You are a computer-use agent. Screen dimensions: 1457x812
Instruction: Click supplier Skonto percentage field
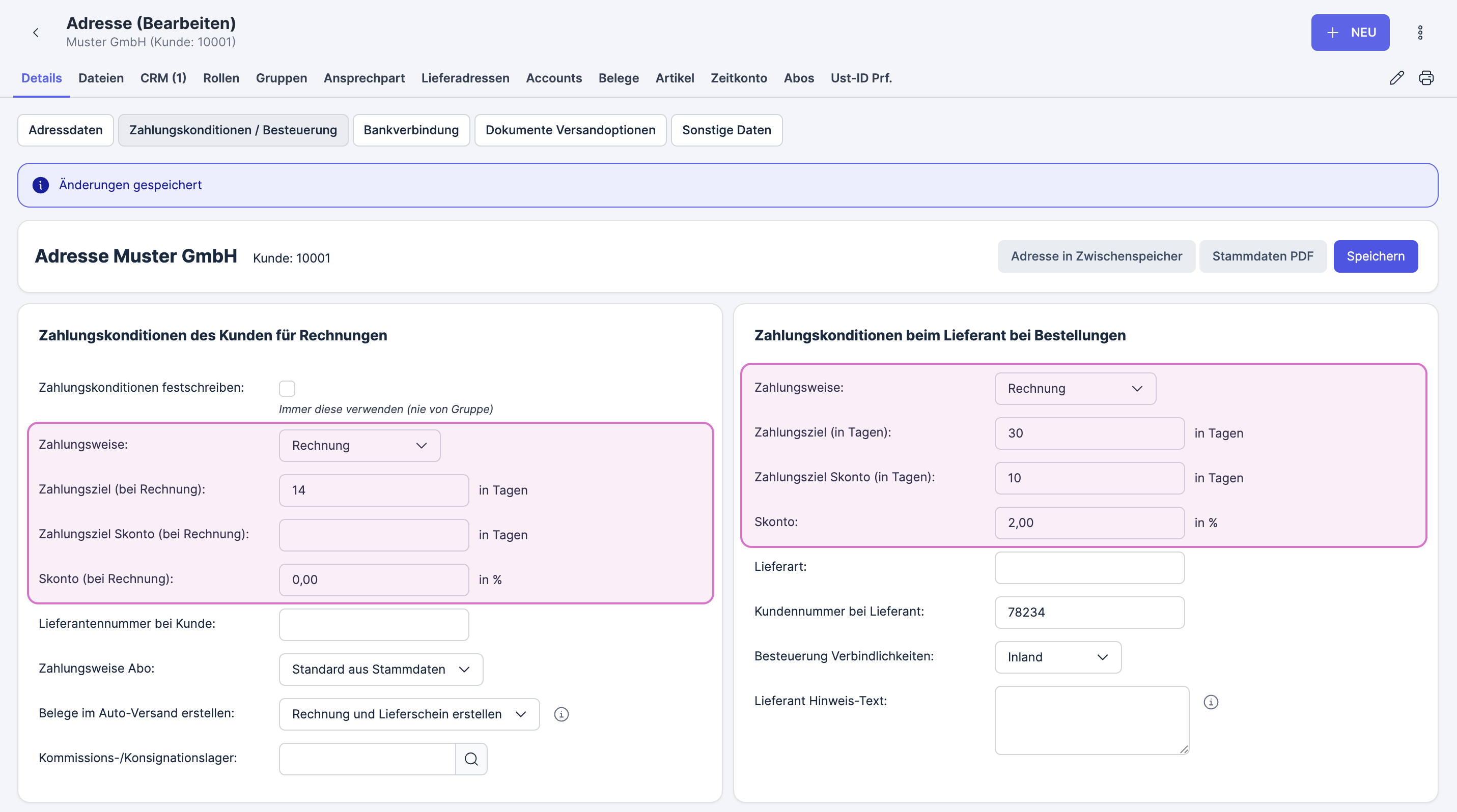[x=1089, y=523]
